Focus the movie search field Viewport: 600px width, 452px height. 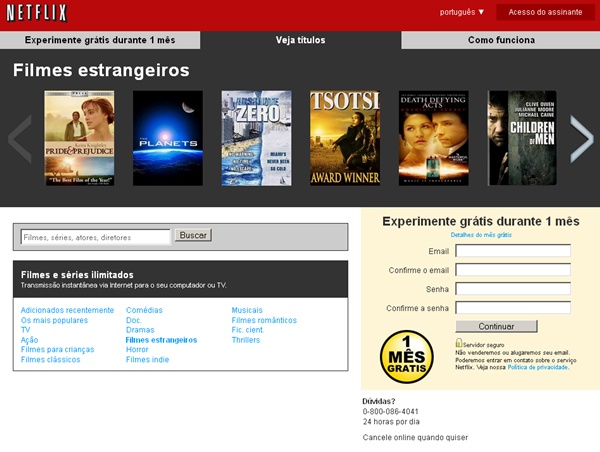click(x=96, y=237)
